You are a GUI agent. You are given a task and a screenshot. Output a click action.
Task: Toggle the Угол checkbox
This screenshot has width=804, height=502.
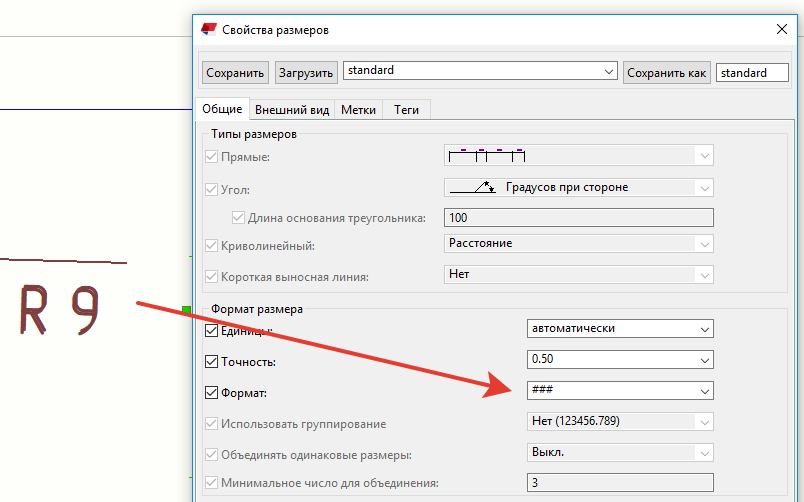coord(211,189)
